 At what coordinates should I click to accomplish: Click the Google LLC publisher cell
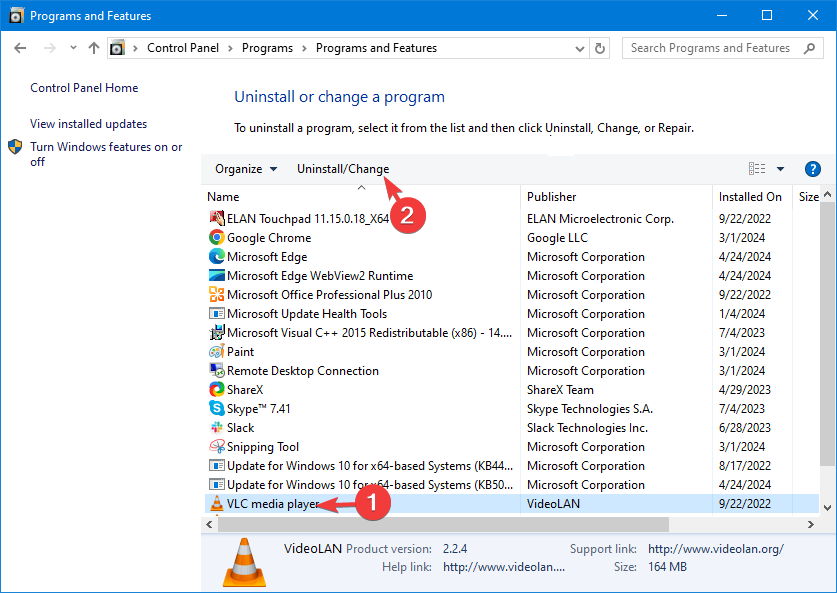(557, 238)
